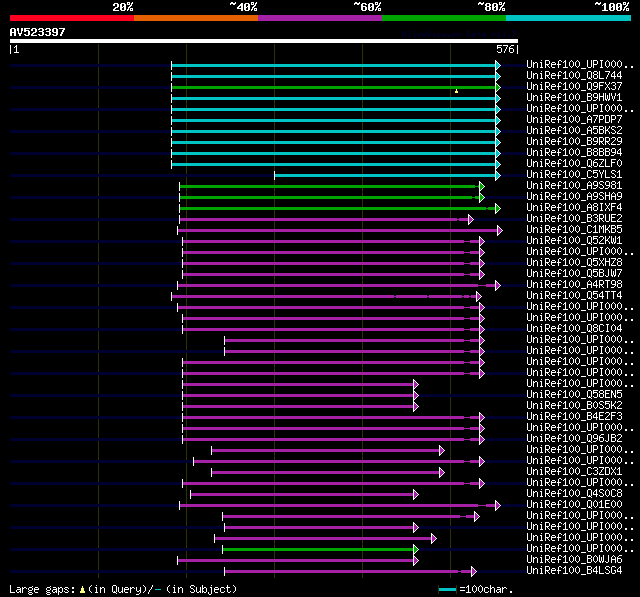Image resolution: width=640 pixels, height=597 pixels.
Task: Open hit UniRef100_Q9FX37
Action: (x=574, y=87)
